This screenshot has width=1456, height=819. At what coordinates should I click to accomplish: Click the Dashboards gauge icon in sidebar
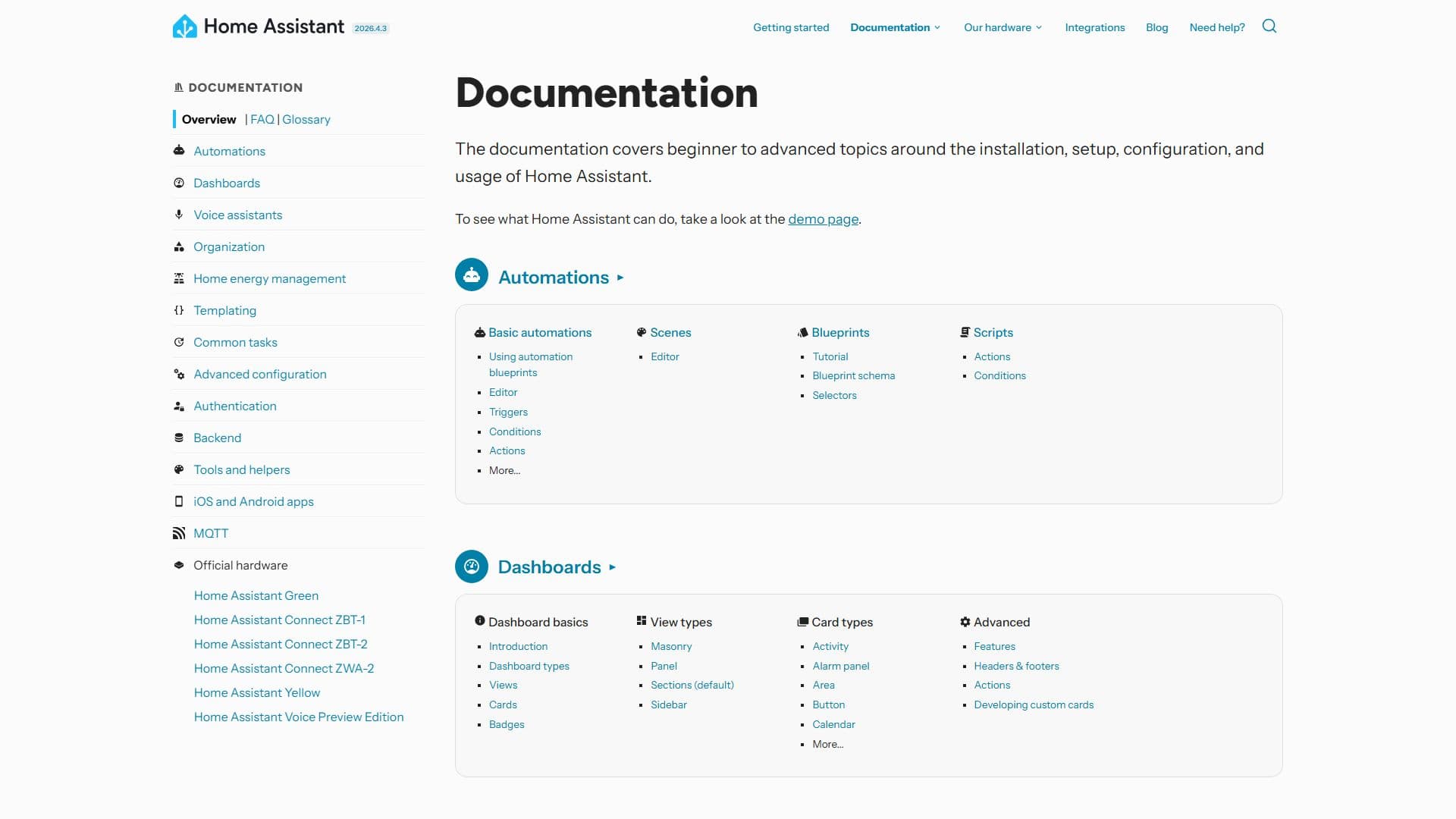tap(179, 183)
